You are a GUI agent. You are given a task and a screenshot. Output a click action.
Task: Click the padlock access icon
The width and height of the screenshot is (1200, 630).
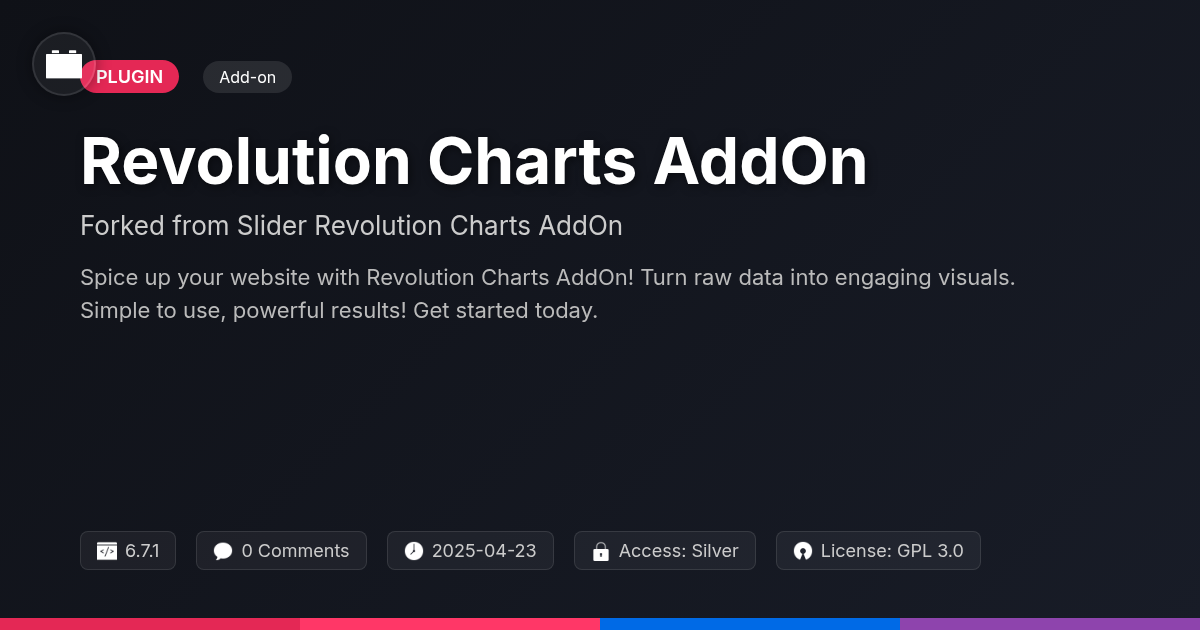pos(601,551)
